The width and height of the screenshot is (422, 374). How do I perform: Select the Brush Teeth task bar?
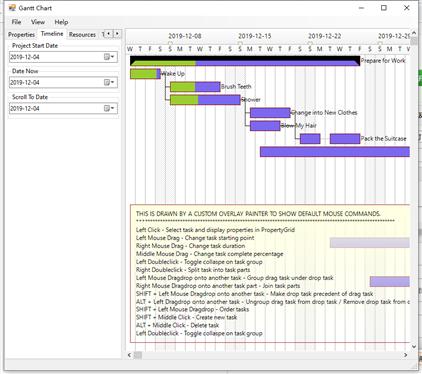click(x=195, y=87)
